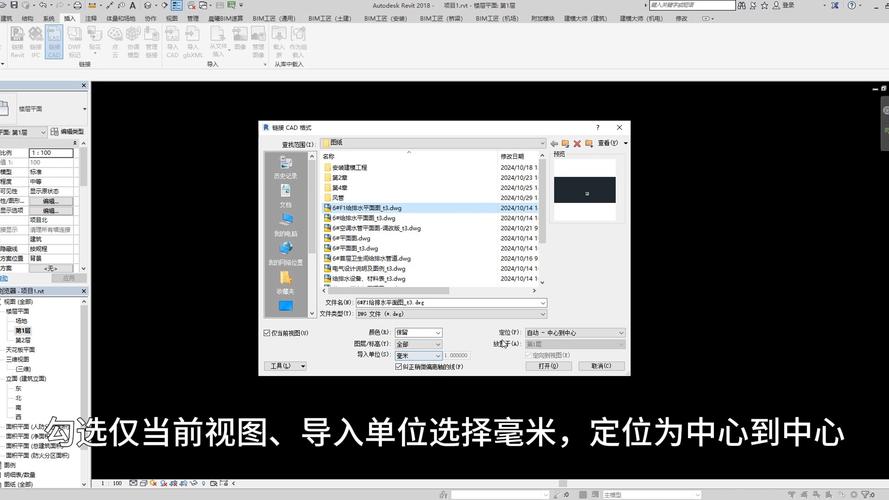
Task: Open the My Computer shortcut in places bar
Action: [x=286, y=225]
